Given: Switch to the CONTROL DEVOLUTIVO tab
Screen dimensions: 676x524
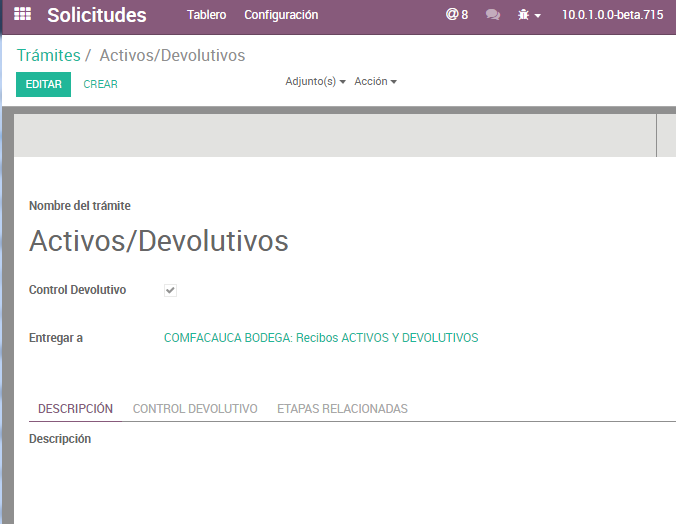Looking at the screenshot, I should [x=195, y=409].
